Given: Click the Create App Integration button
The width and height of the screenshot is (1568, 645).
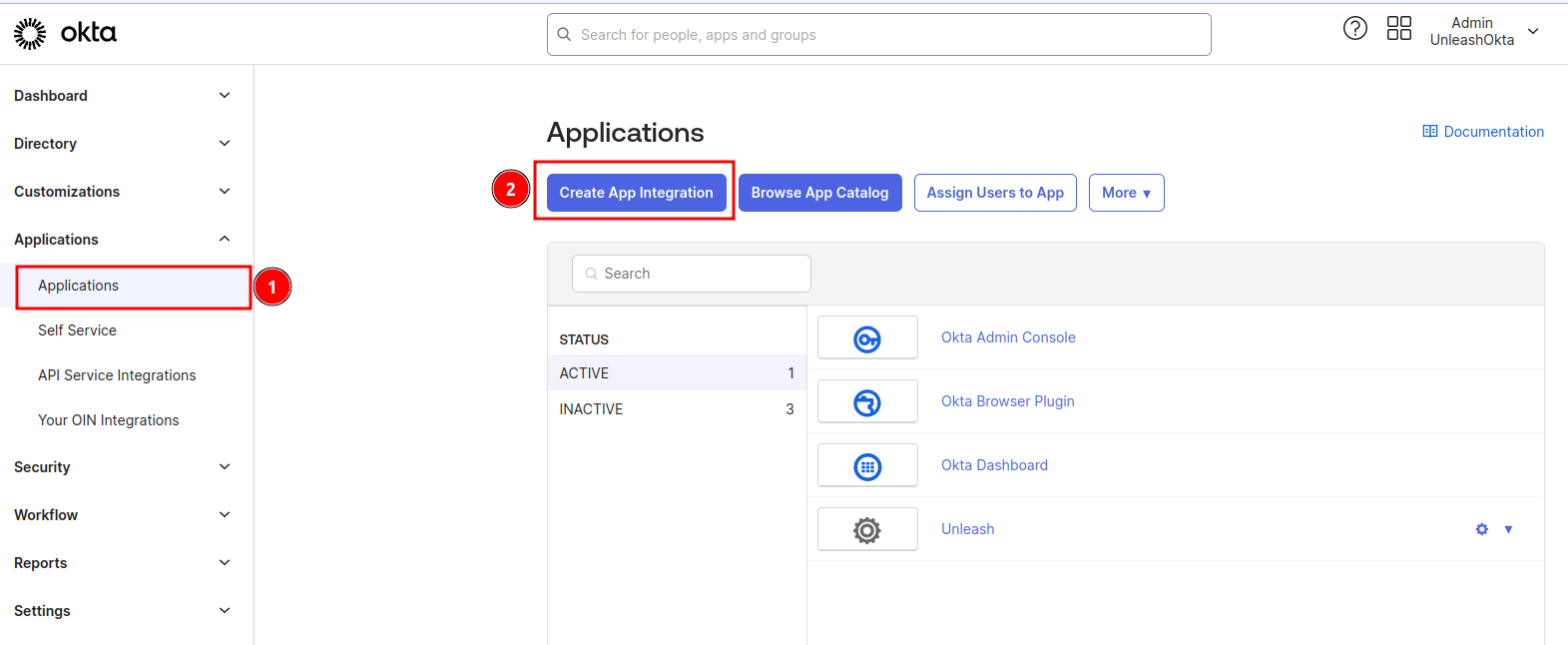Looking at the screenshot, I should (x=636, y=193).
